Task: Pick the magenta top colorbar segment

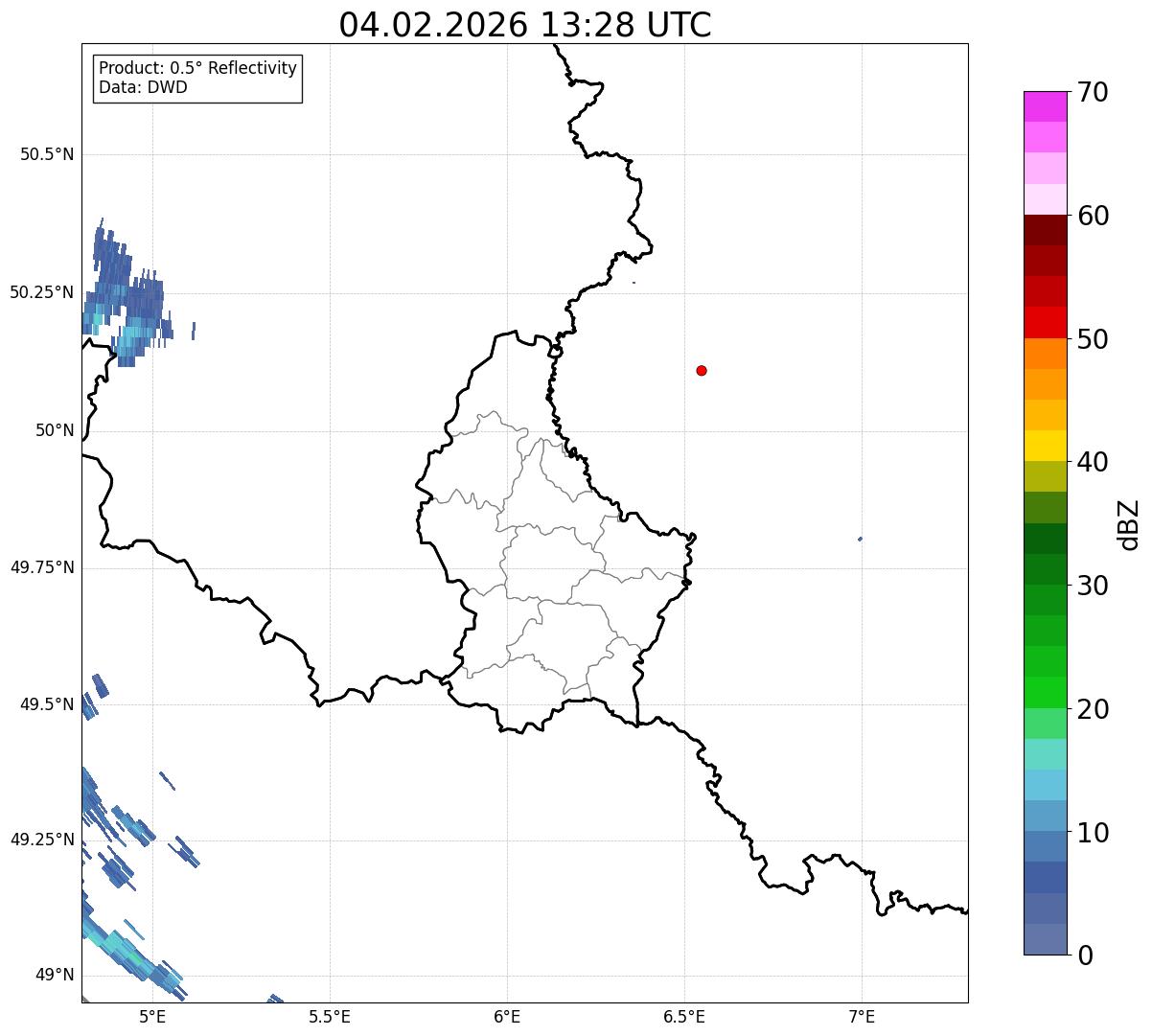Action: point(1045,106)
